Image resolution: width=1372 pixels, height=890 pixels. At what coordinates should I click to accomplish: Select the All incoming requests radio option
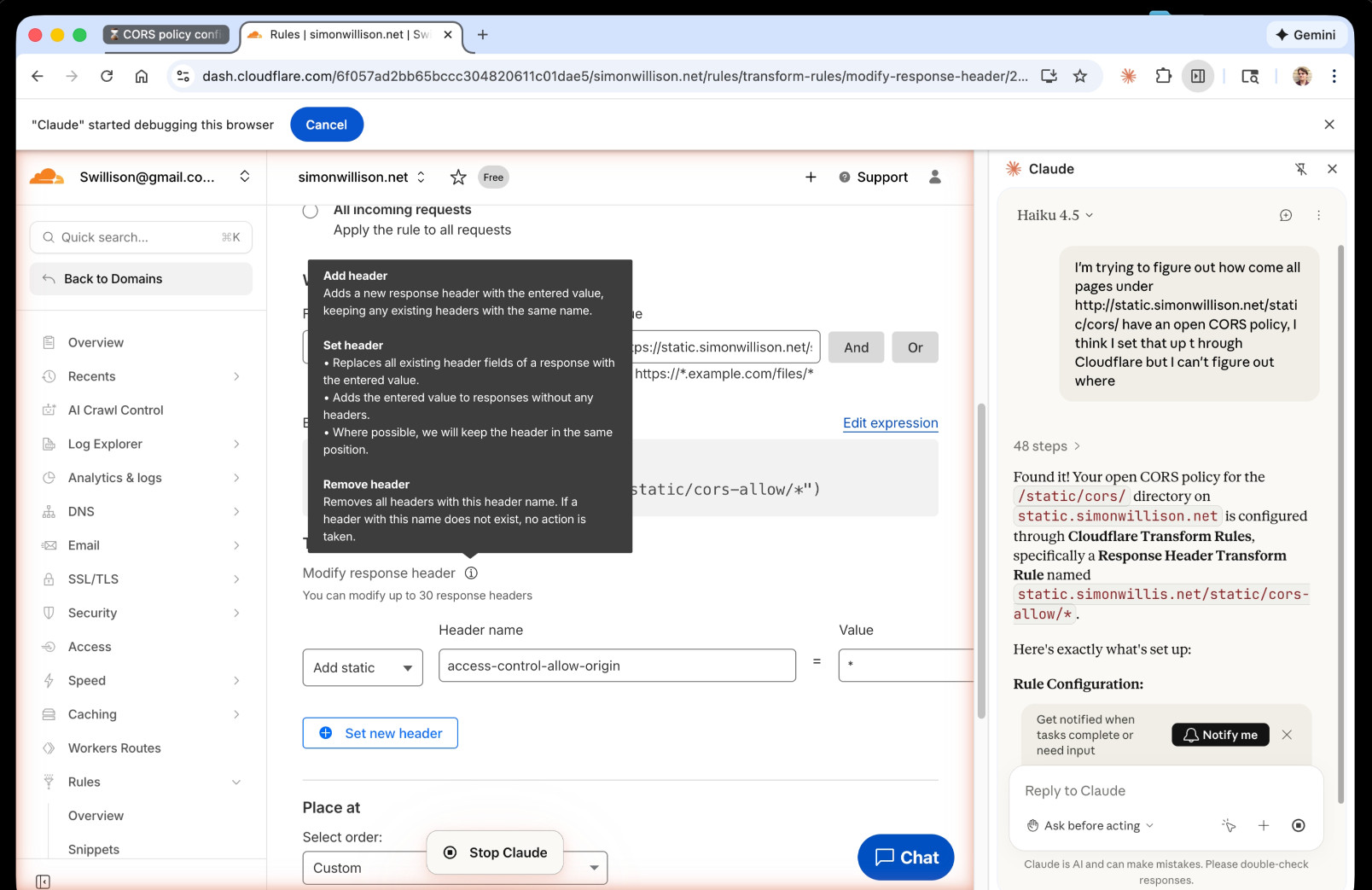pos(310,210)
